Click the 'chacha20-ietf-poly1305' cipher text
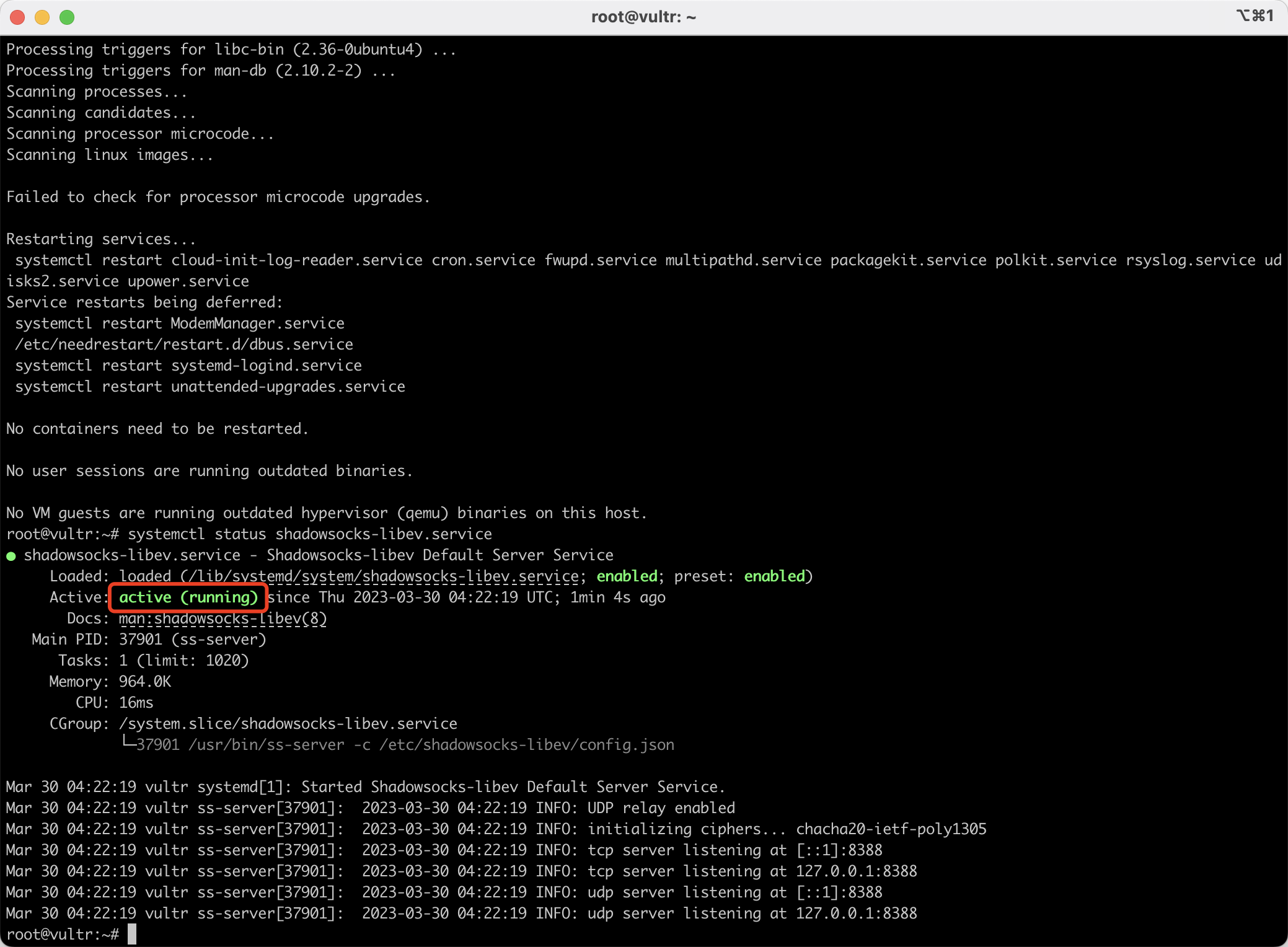This screenshot has width=1288, height=947. click(x=891, y=829)
